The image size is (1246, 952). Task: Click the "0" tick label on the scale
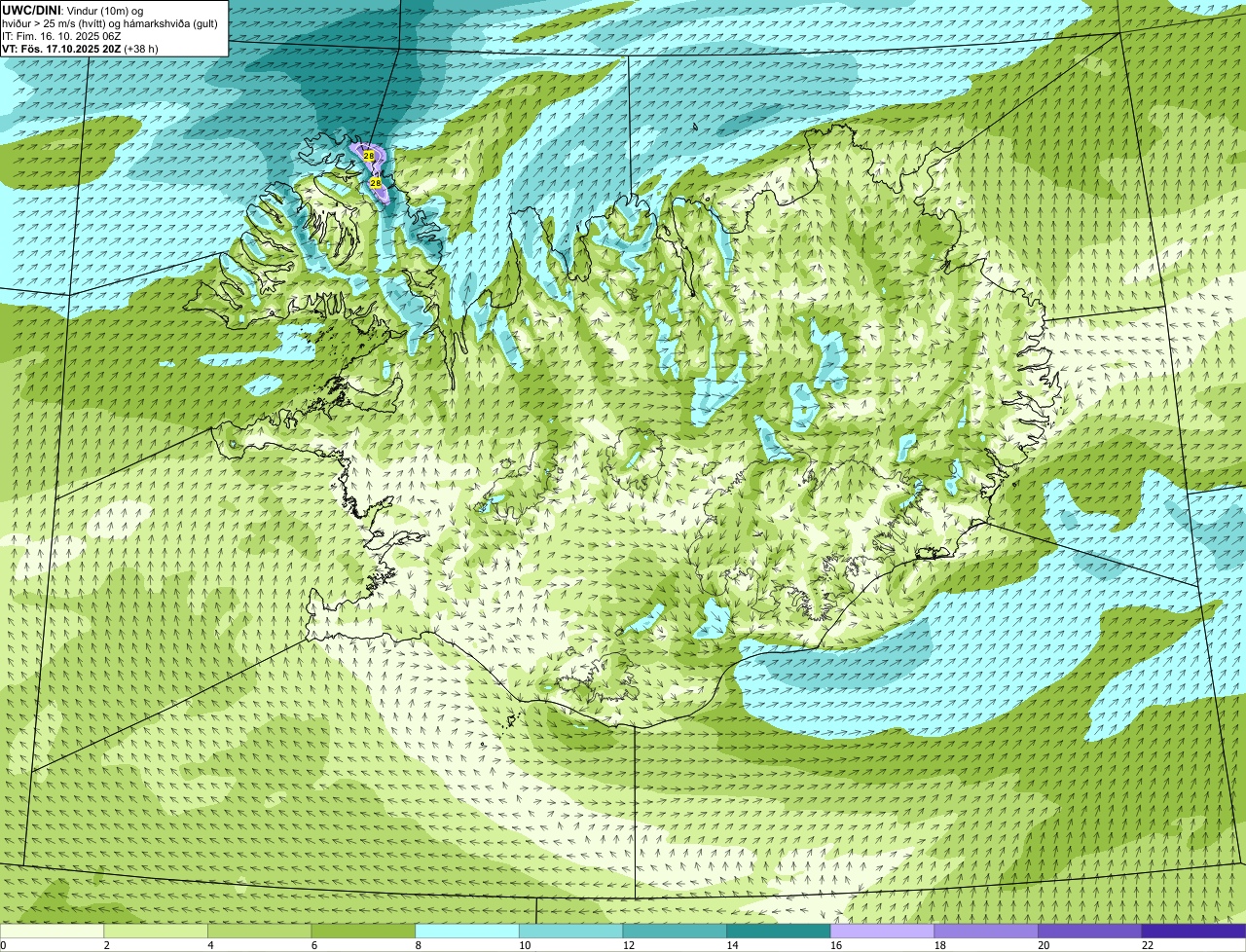[3, 945]
